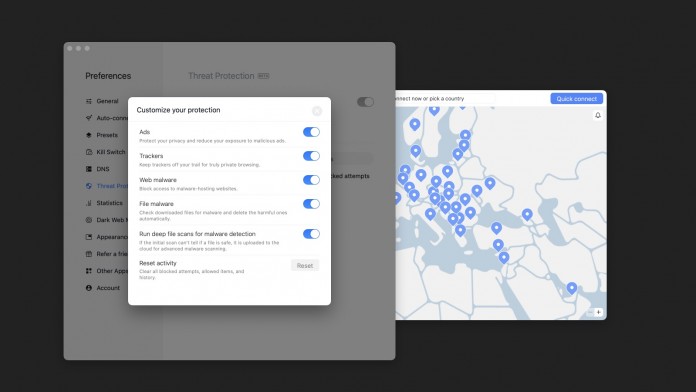The image size is (696, 392).
Task: Click the General preferences sliders icon
Action: tap(89, 101)
